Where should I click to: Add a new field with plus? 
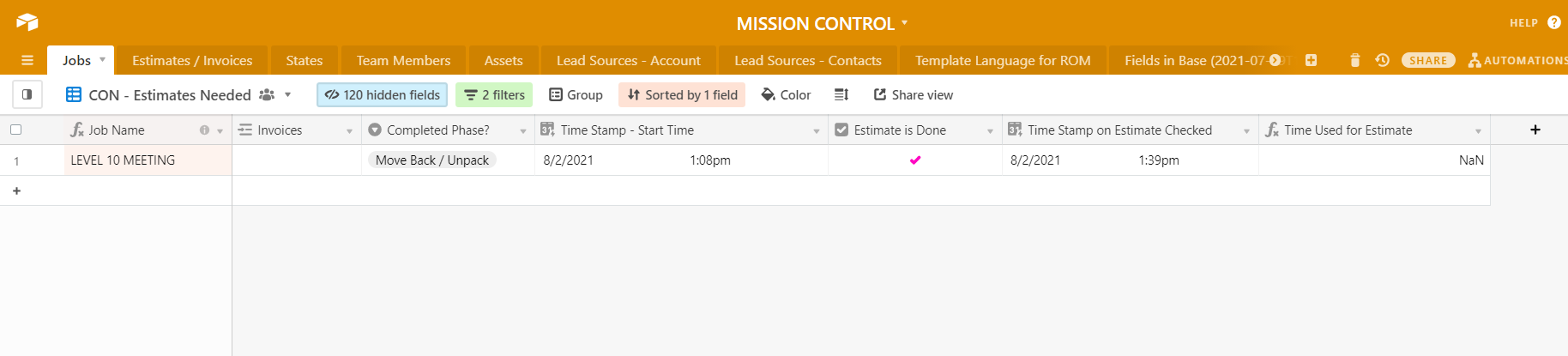point(1535,130)
